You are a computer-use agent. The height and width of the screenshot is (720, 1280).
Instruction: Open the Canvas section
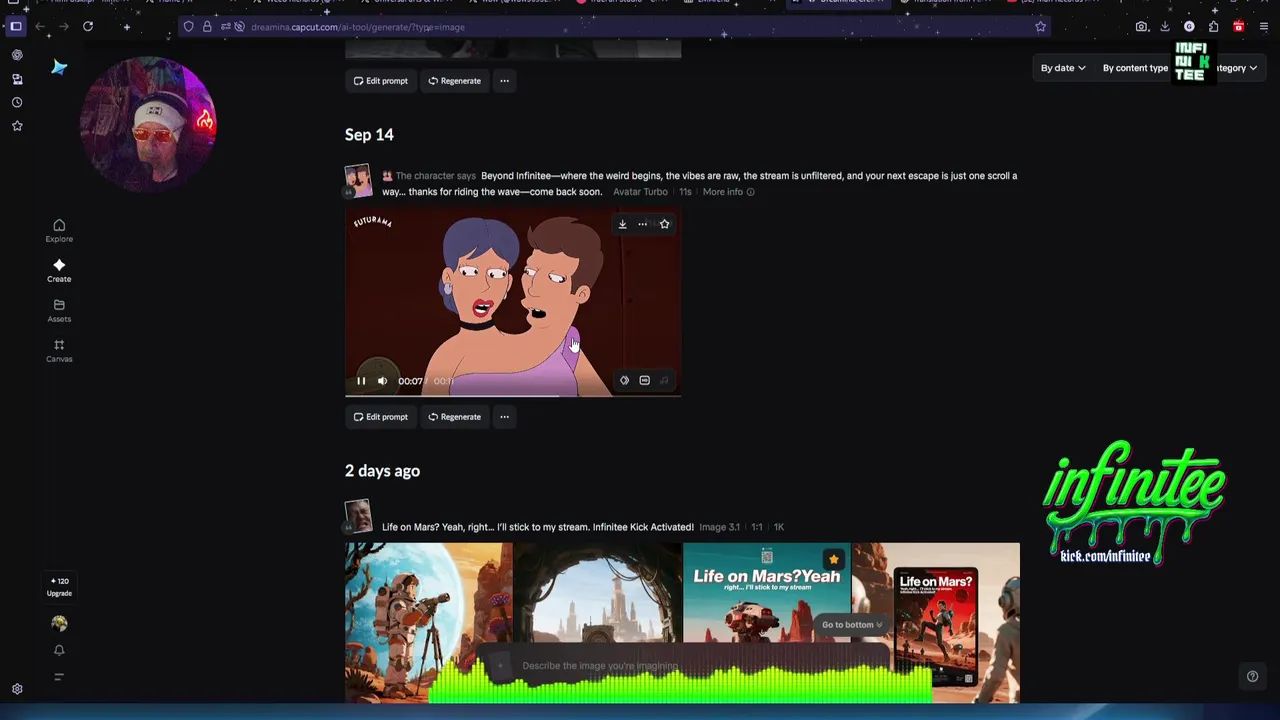point(59,350)
